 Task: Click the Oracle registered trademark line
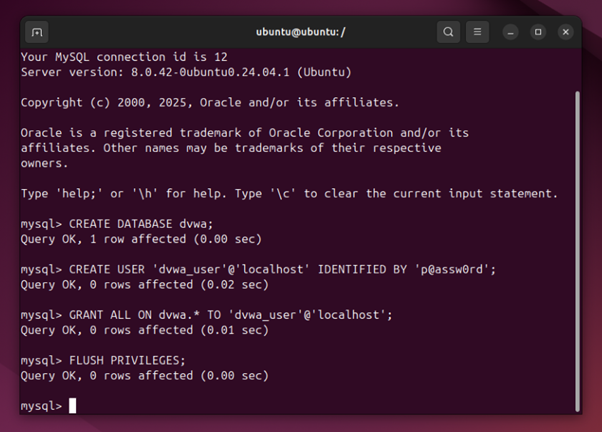[245, 133]
